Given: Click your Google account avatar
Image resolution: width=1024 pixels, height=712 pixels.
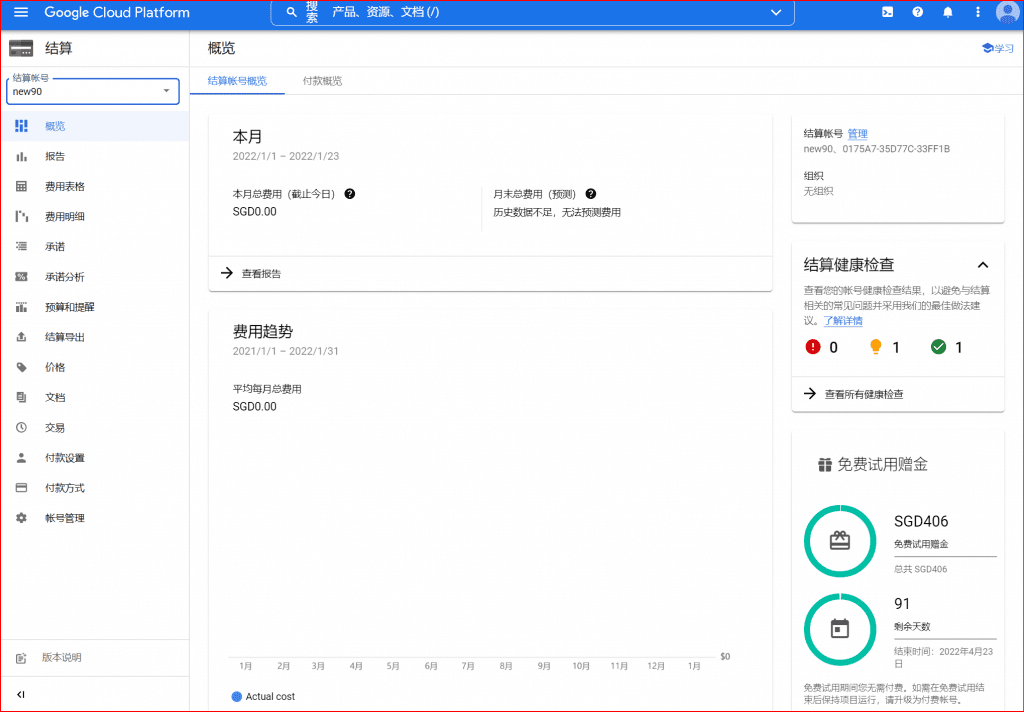Looking at the screenshot, I should (x=1007, y=13).
